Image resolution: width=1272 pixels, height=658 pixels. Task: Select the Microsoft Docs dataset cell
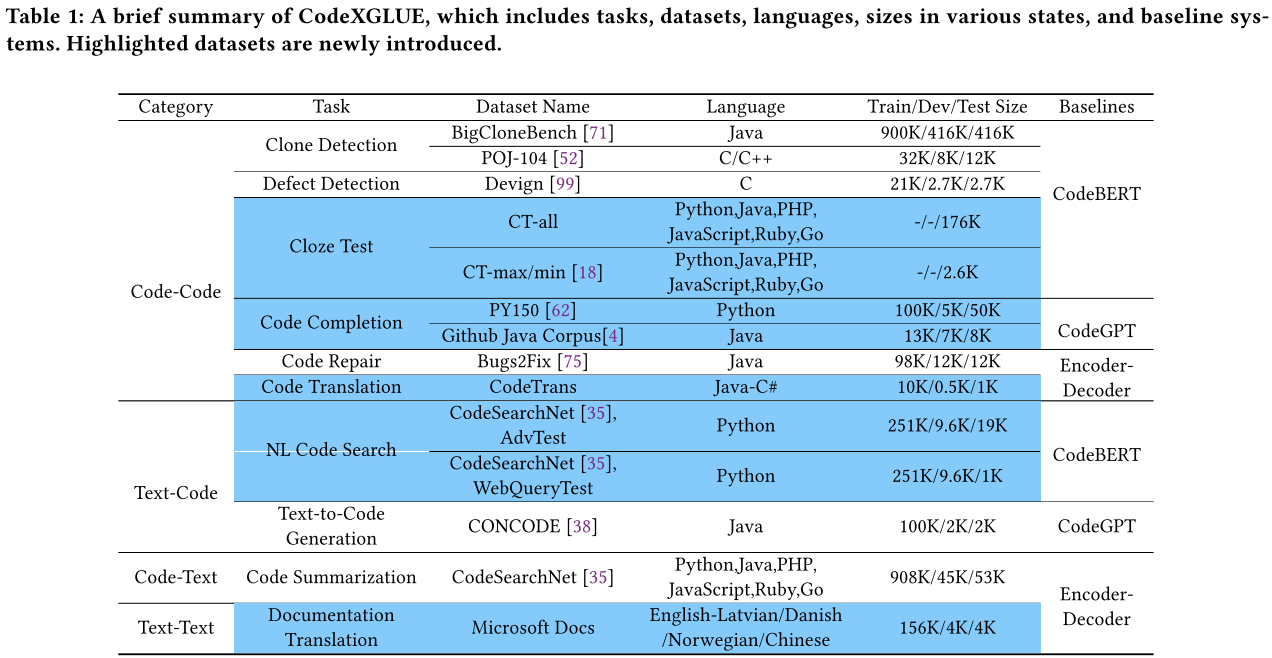(532, 628)
